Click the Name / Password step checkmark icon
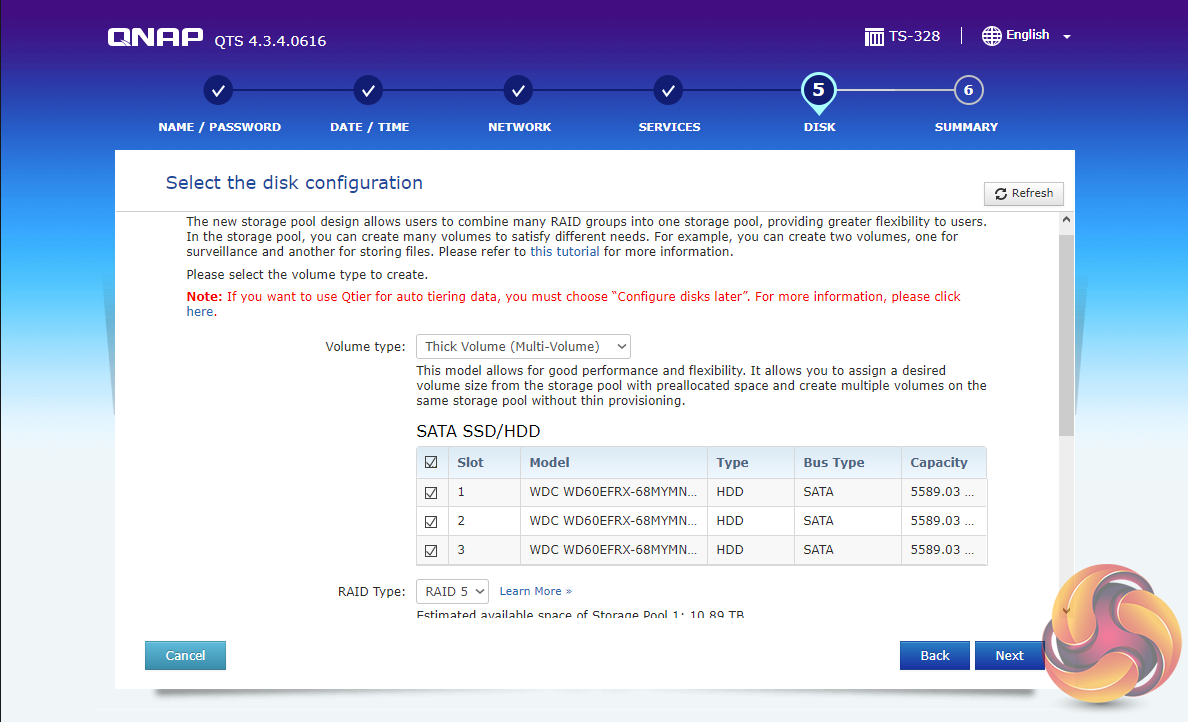This screenshot has height=722, width=1188. click(x=219, y=91)
